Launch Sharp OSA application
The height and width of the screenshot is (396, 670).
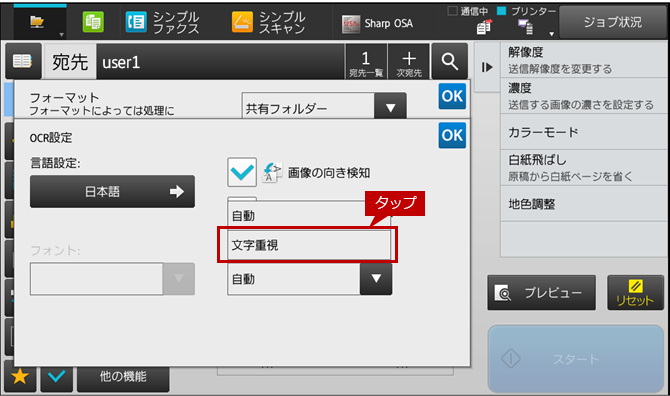377,23
